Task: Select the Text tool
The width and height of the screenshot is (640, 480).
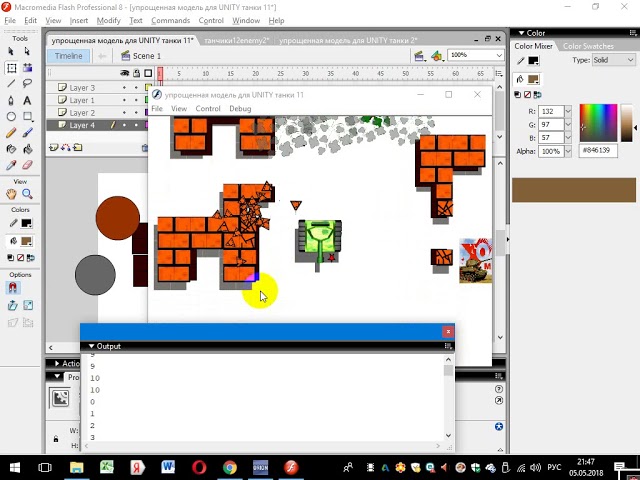Action: click(x=27, y=100)
